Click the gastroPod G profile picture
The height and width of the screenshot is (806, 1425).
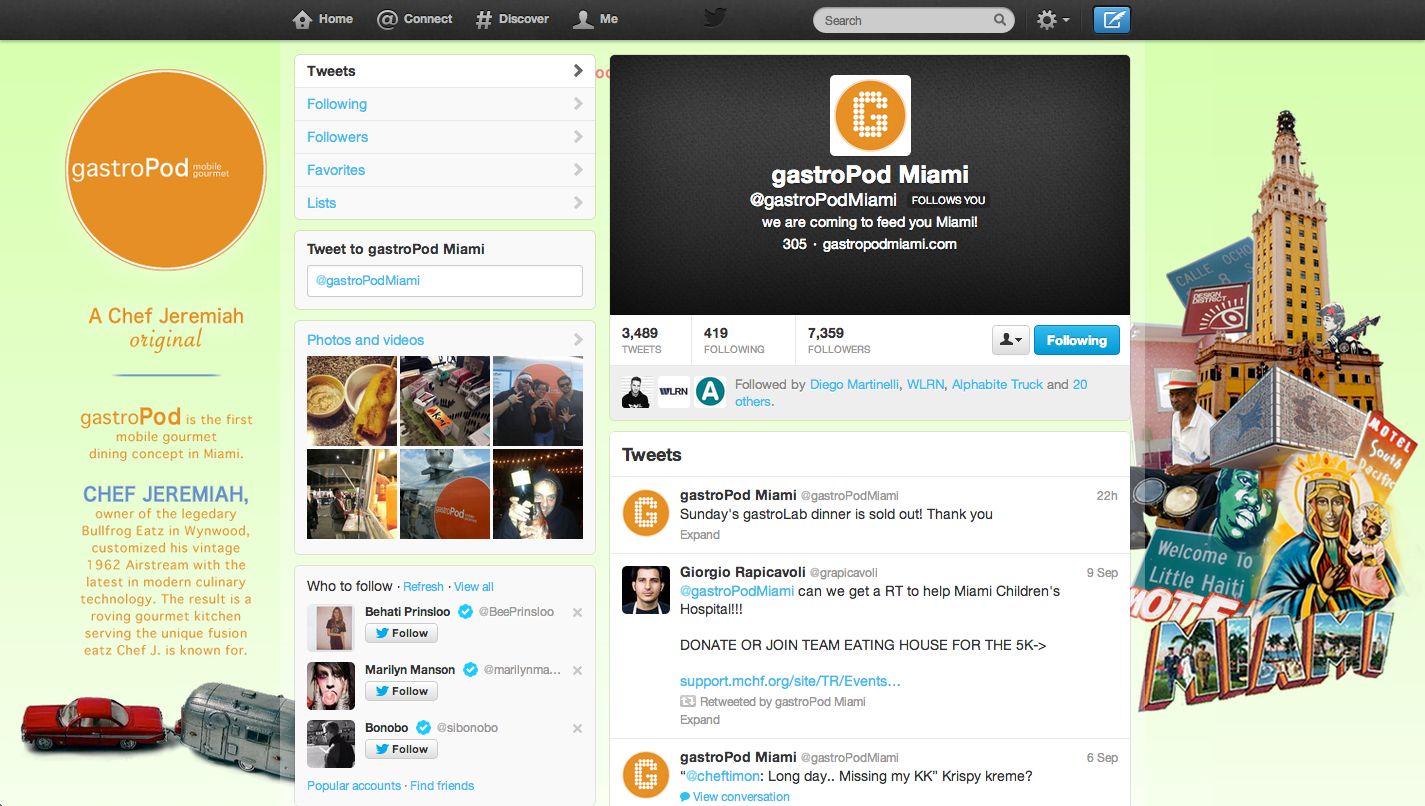[x=870, y=115]
